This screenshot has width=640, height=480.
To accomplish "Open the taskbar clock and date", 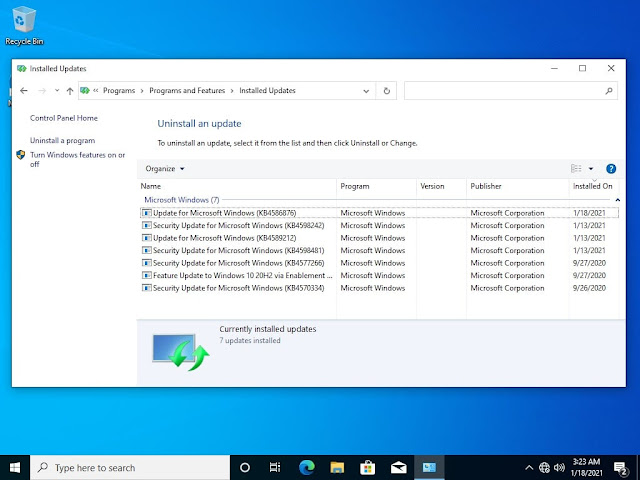I will click(x=587, y=468).
